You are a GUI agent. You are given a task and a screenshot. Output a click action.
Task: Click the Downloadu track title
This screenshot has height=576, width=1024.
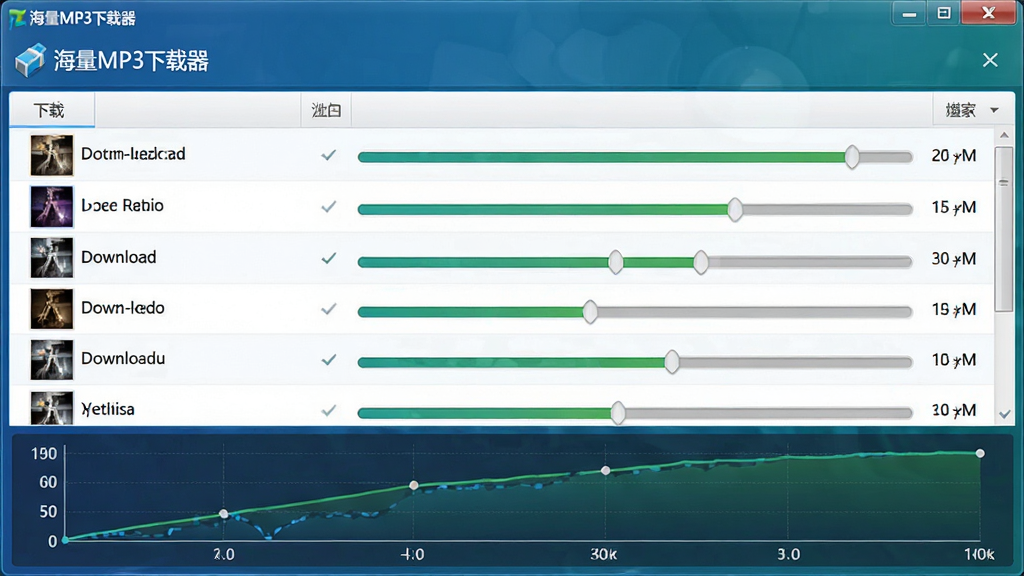point(123,359)
